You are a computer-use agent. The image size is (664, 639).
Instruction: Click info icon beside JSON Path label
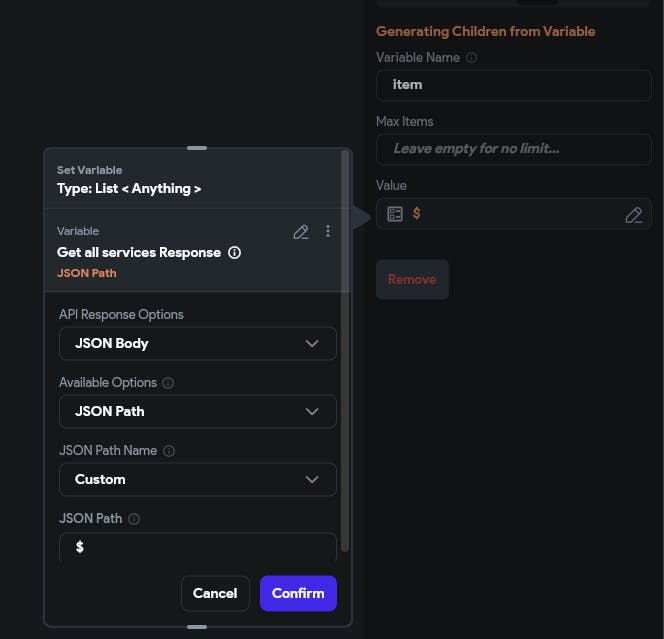[x=134, y=519]
